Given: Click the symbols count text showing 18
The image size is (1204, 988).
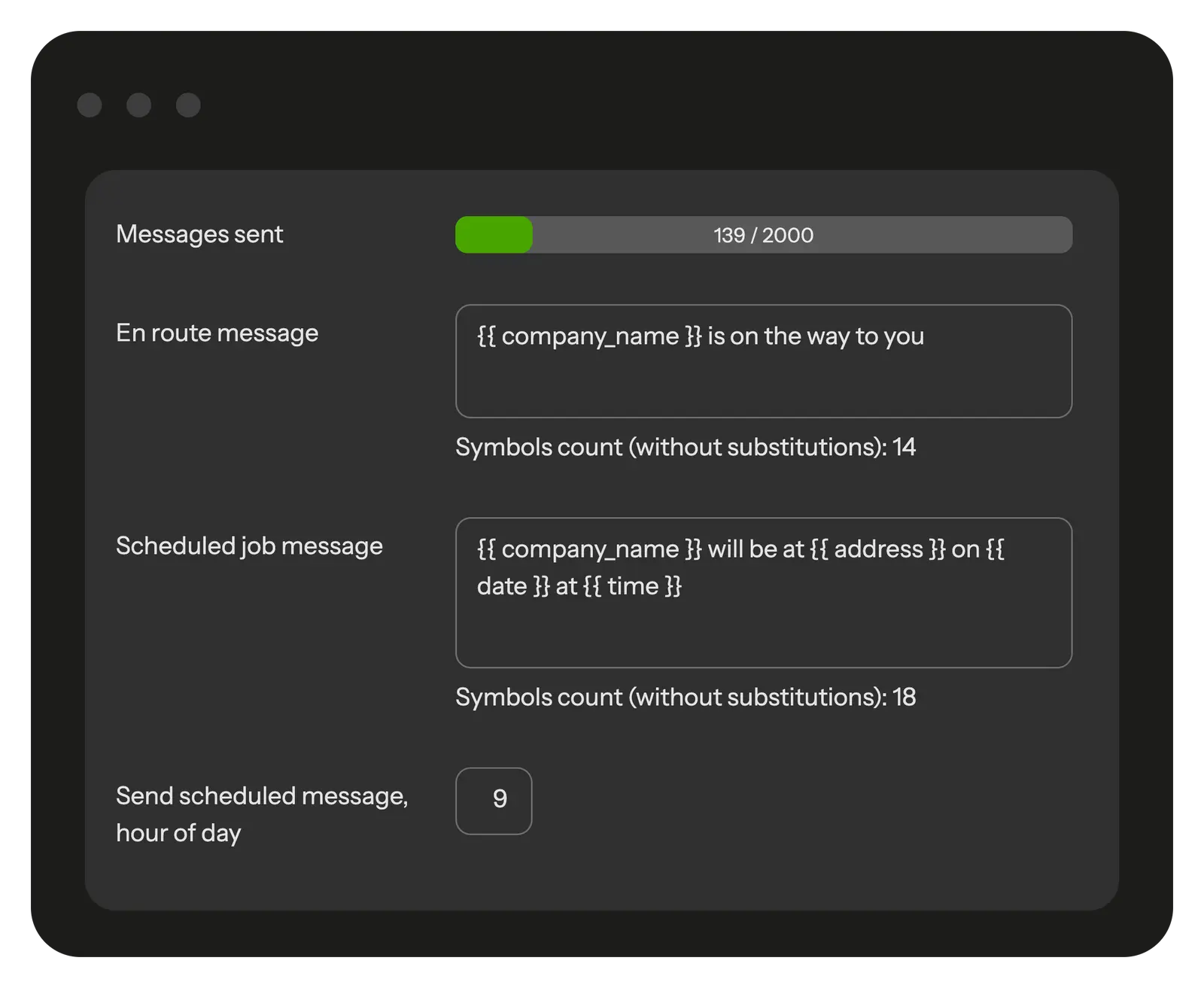Looking at the screenshot, I should (x=685, y=697).
